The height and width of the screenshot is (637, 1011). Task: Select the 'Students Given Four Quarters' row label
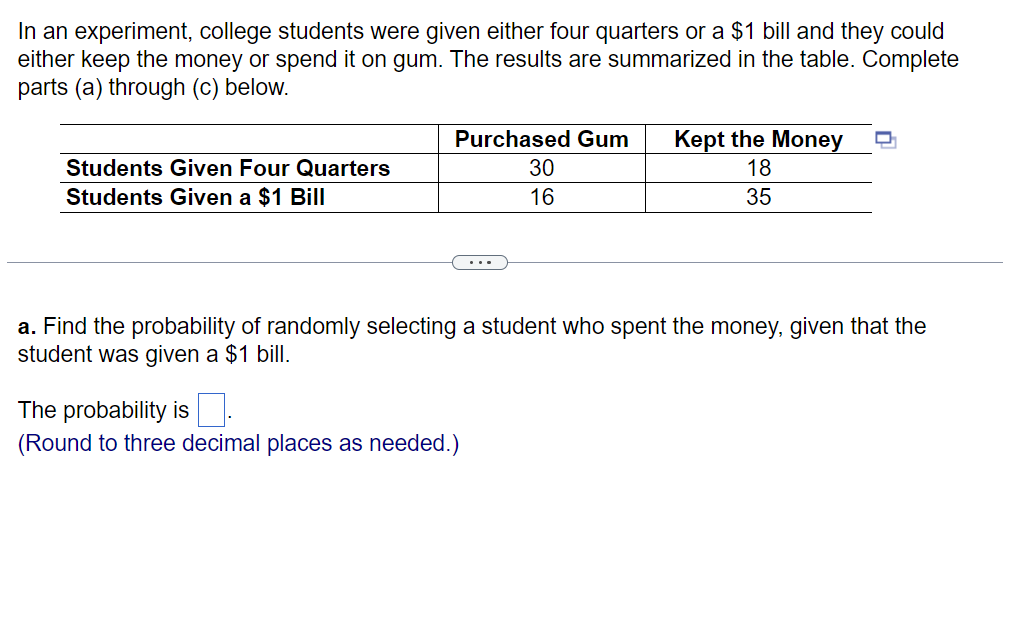pos(227,168)
